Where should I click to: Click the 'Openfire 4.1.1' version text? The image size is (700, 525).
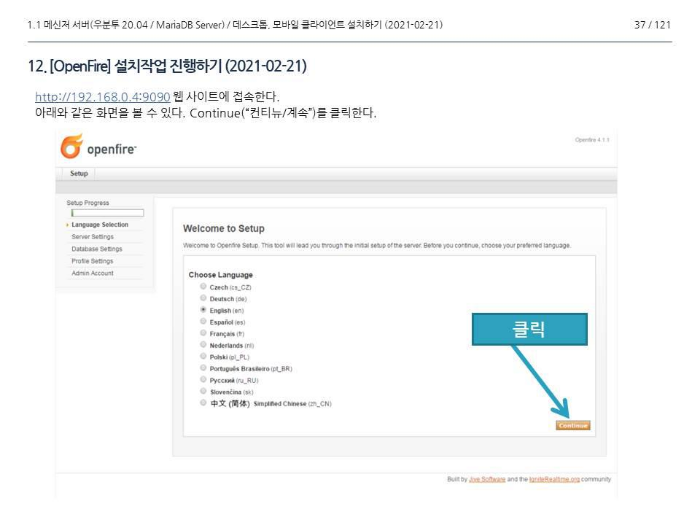pos(592,140)
